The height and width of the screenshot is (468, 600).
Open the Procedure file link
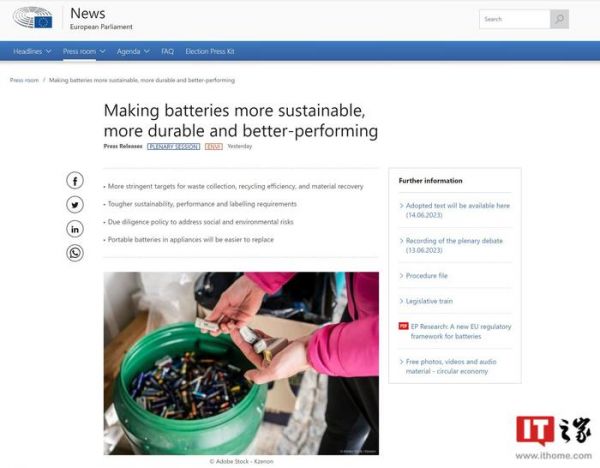click(427, 275)
